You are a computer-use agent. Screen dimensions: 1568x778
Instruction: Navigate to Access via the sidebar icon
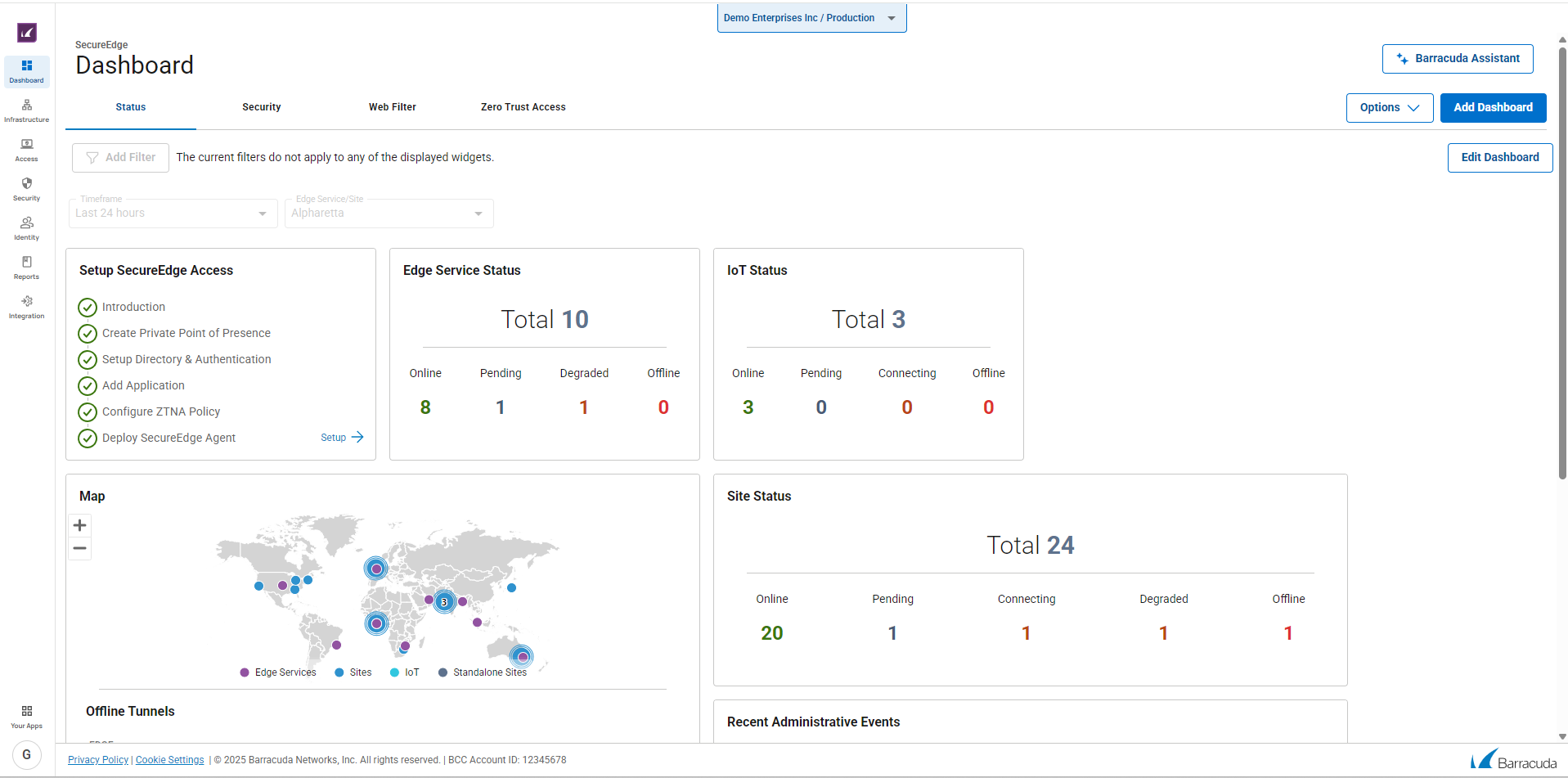point(26,151)
